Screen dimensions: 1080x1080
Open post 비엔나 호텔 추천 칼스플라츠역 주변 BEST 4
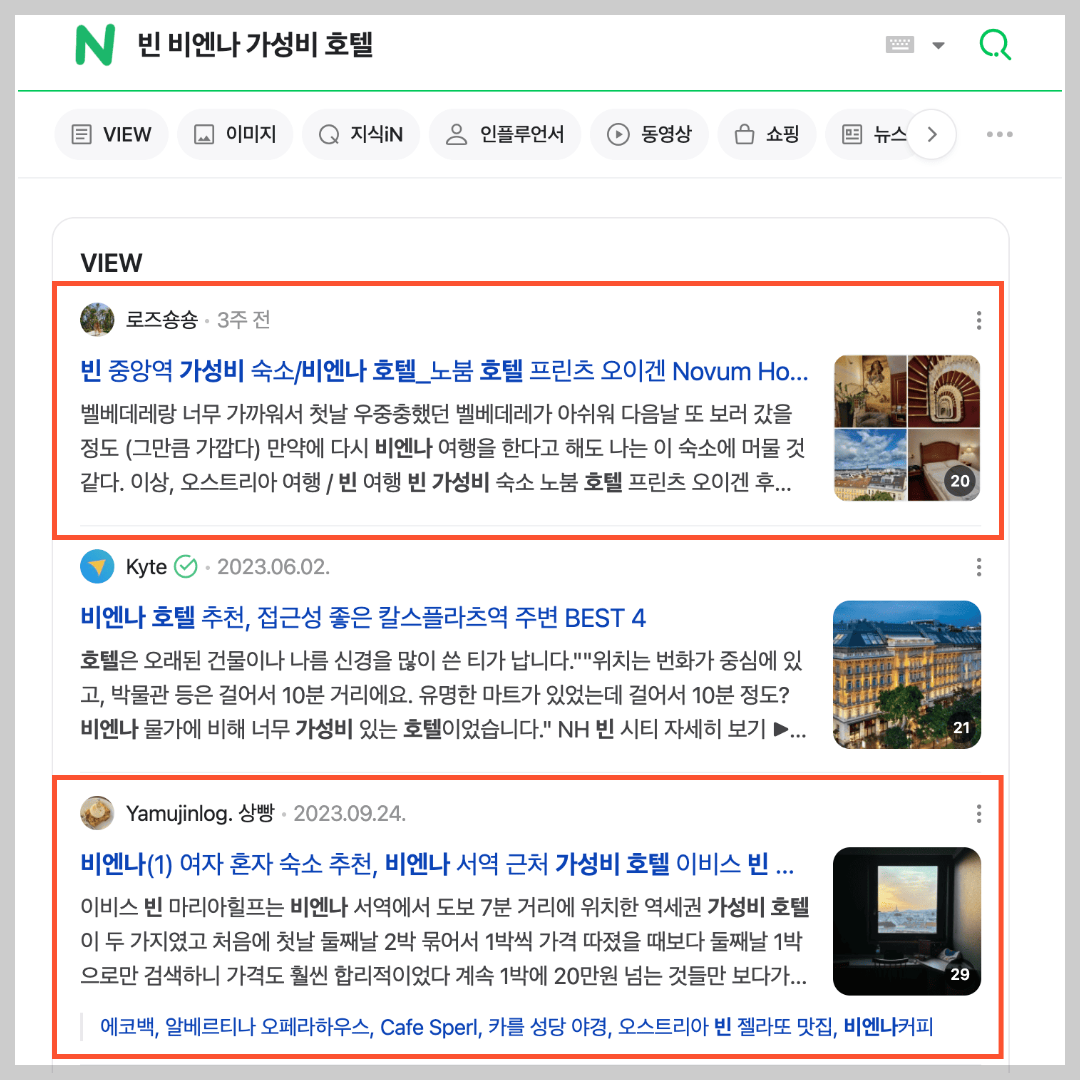point(363,618)
